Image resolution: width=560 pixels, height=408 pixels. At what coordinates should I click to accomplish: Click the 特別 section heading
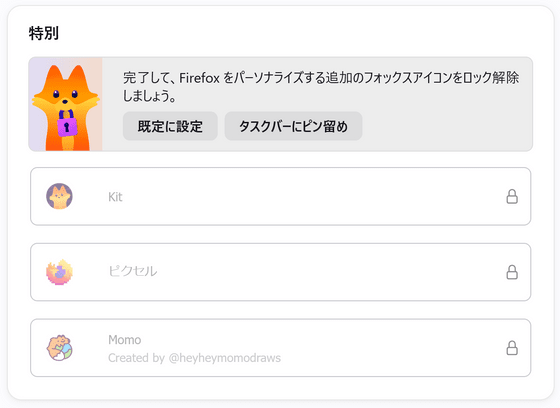coord(44,33)
